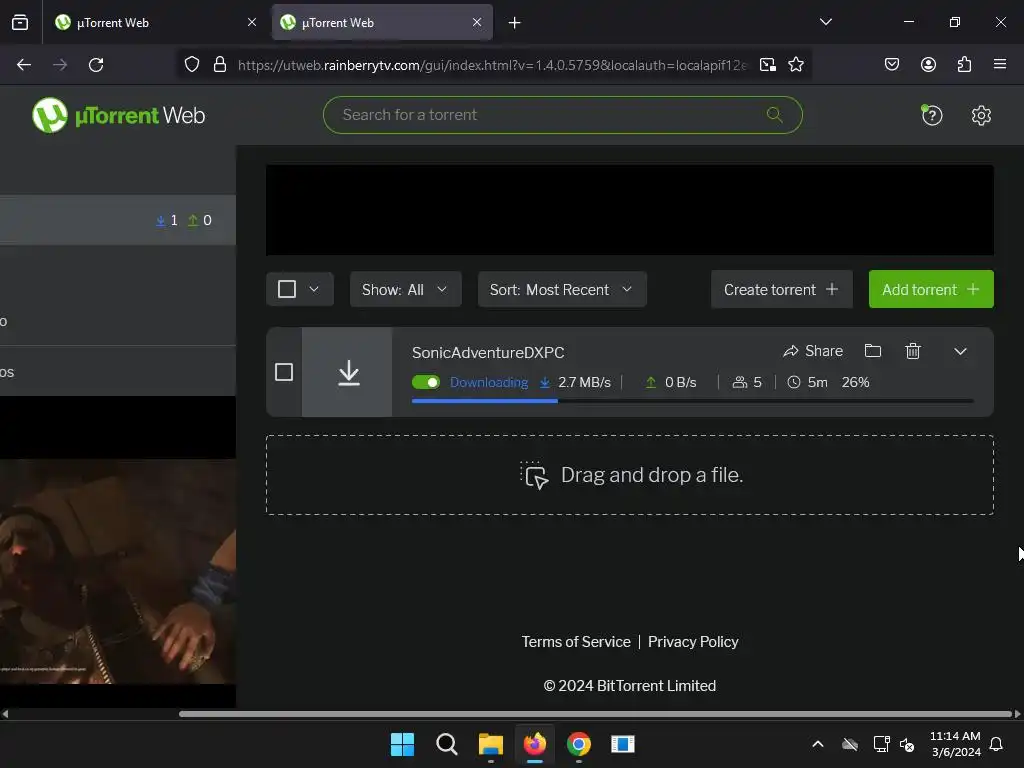
Task: Click the picture-in-picture icon in address bar
Action: [x=767, y=65]
